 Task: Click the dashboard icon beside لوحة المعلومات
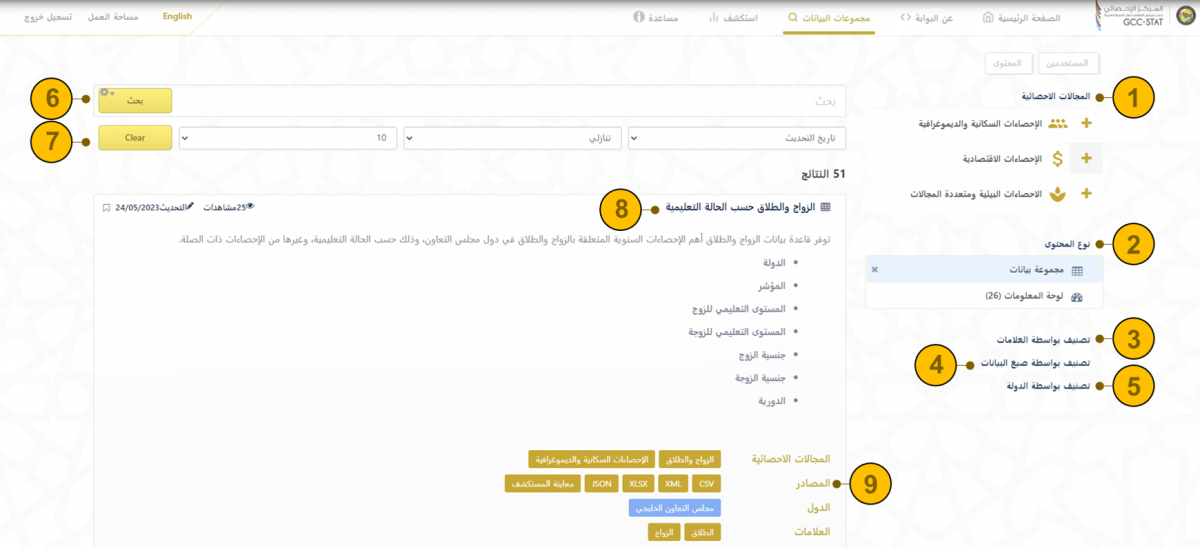click(1077, 297)
